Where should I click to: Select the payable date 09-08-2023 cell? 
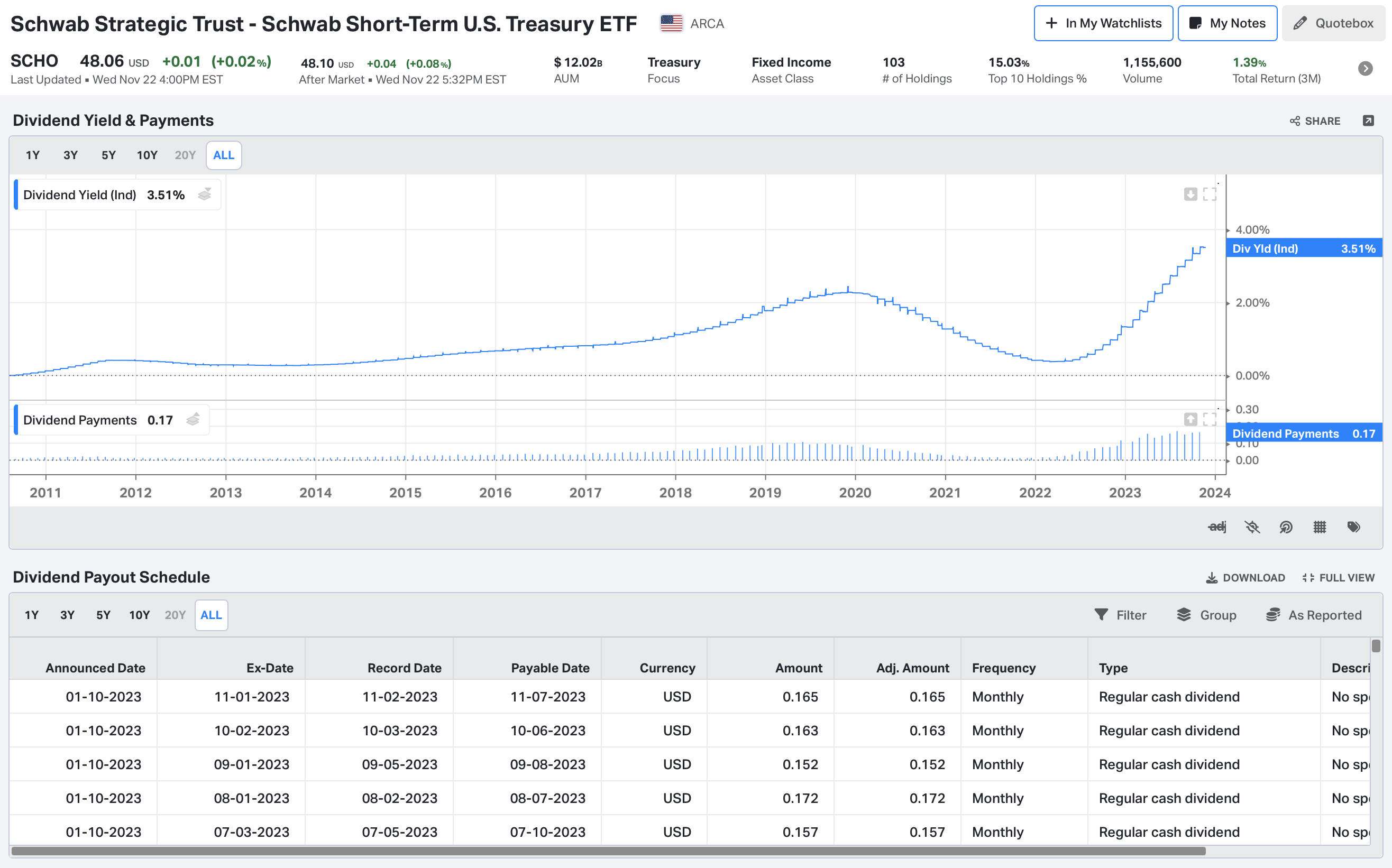coord(527,764)
